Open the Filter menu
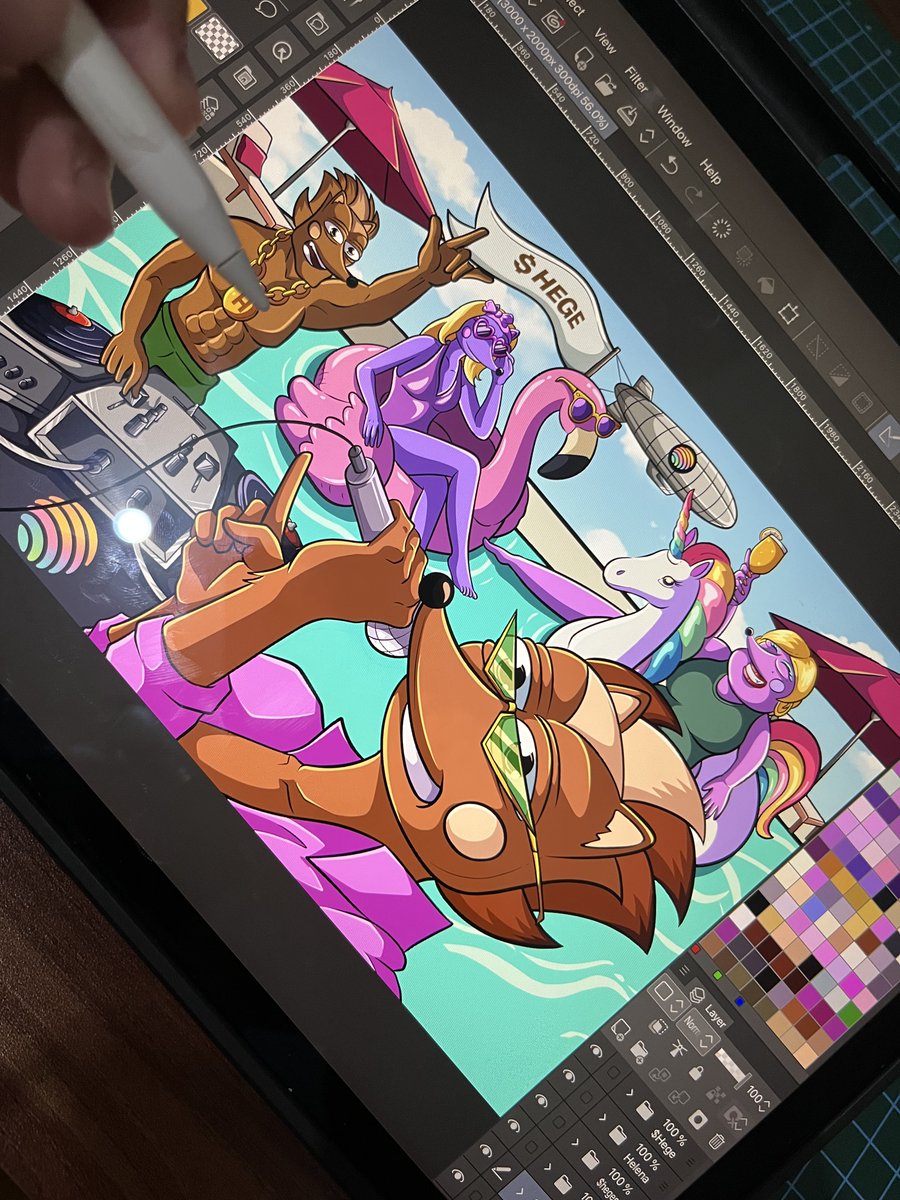This screenshot has width=900, height=1200. (x=636, y=80)
